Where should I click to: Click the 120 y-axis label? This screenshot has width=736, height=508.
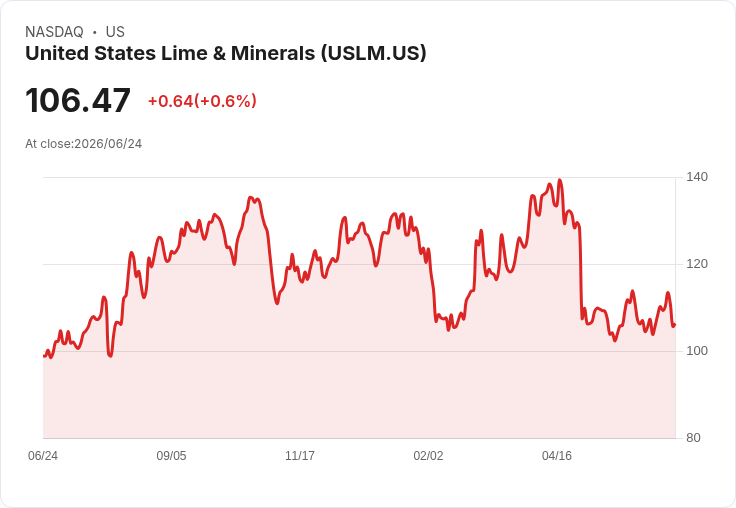[x=697, y=264]
